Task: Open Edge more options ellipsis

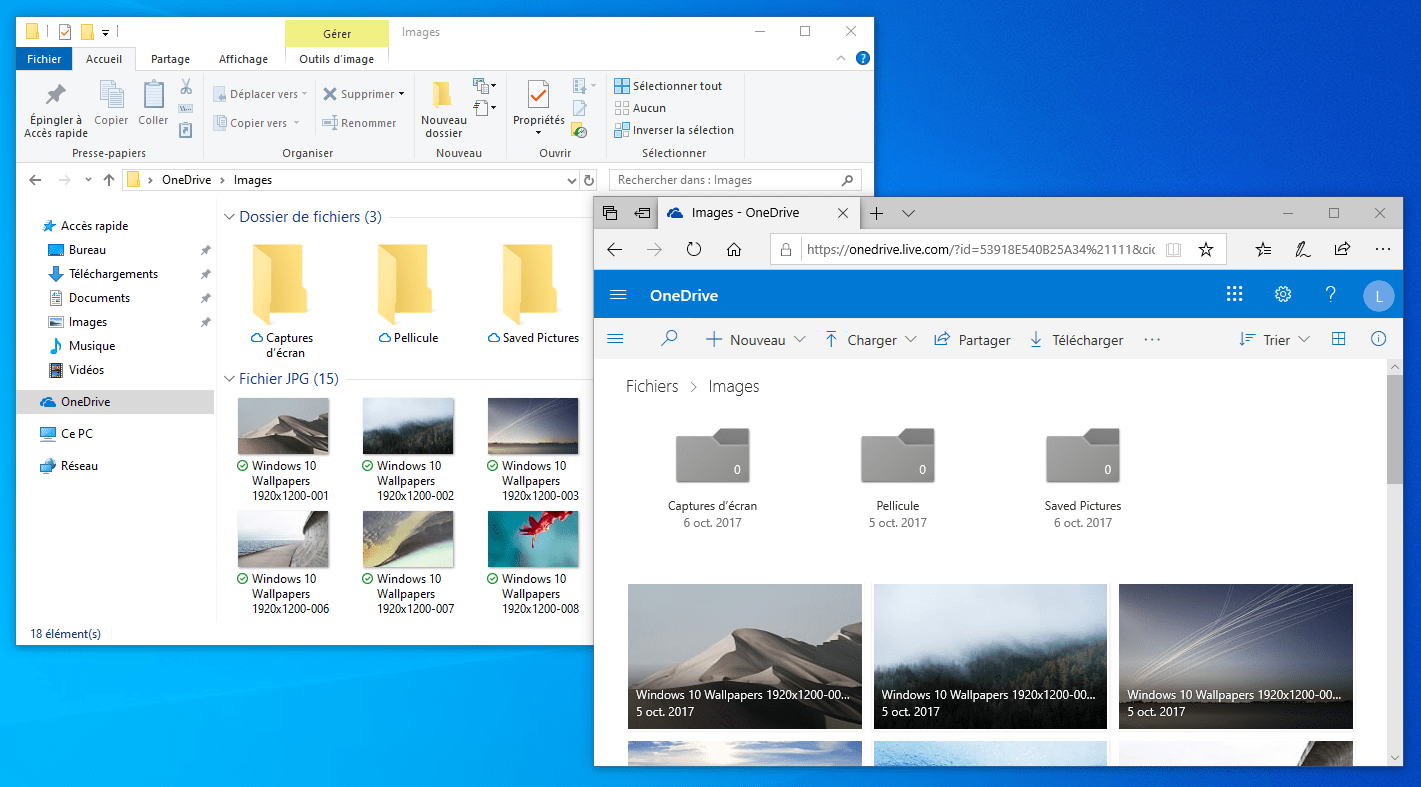Action: point(1383,249)
